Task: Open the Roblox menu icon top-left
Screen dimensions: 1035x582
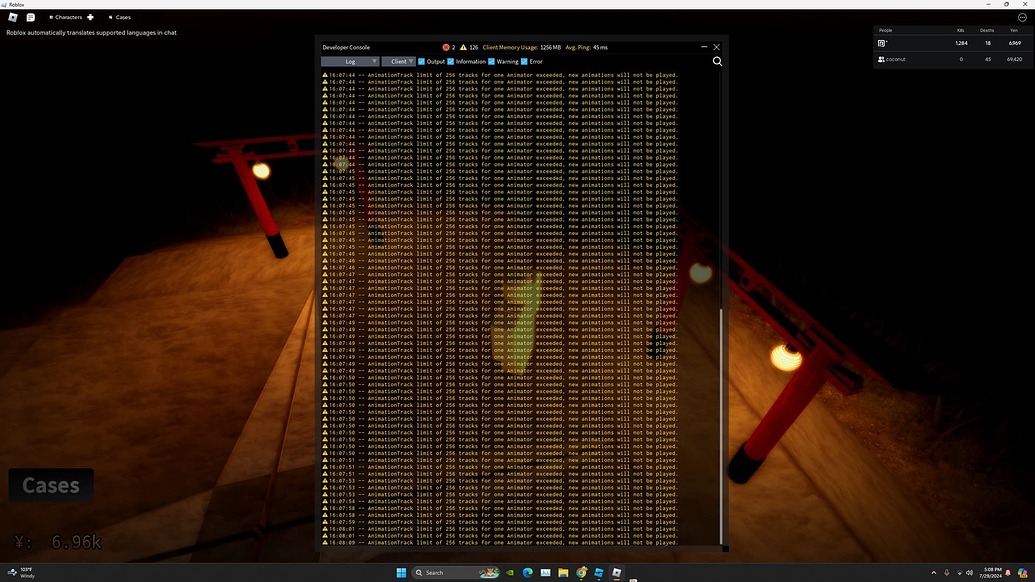Action: coord(13,17)
